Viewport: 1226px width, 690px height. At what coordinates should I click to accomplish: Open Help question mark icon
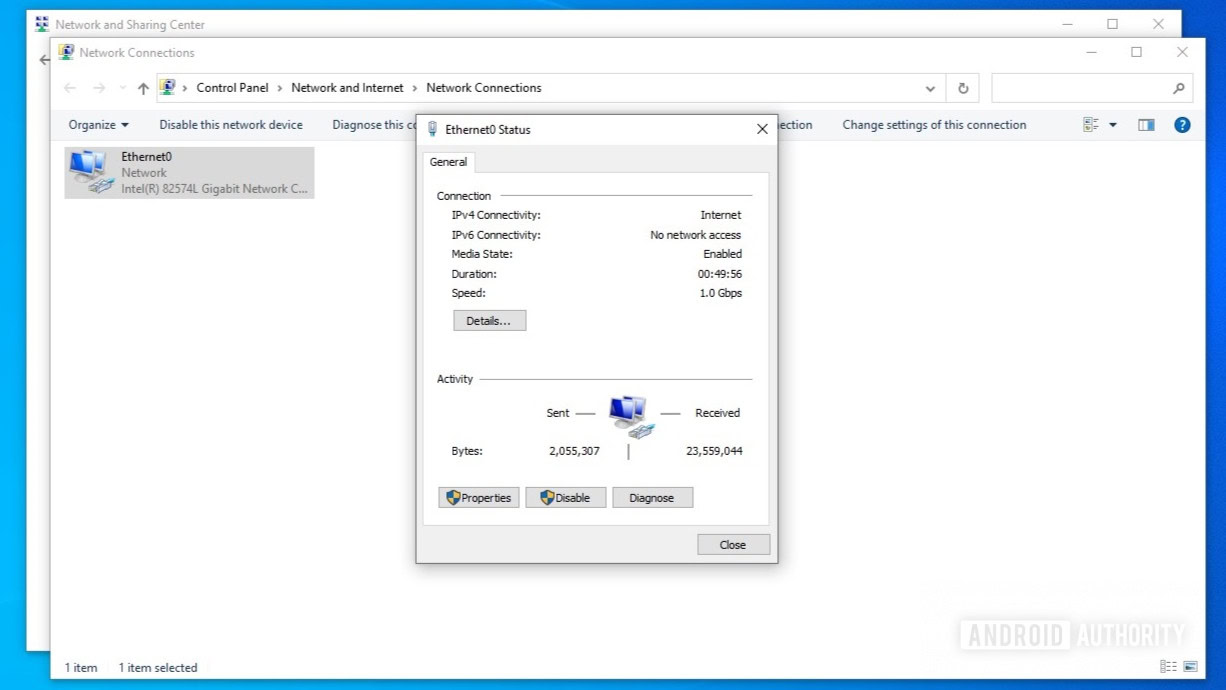click(x=1182, y=125)
